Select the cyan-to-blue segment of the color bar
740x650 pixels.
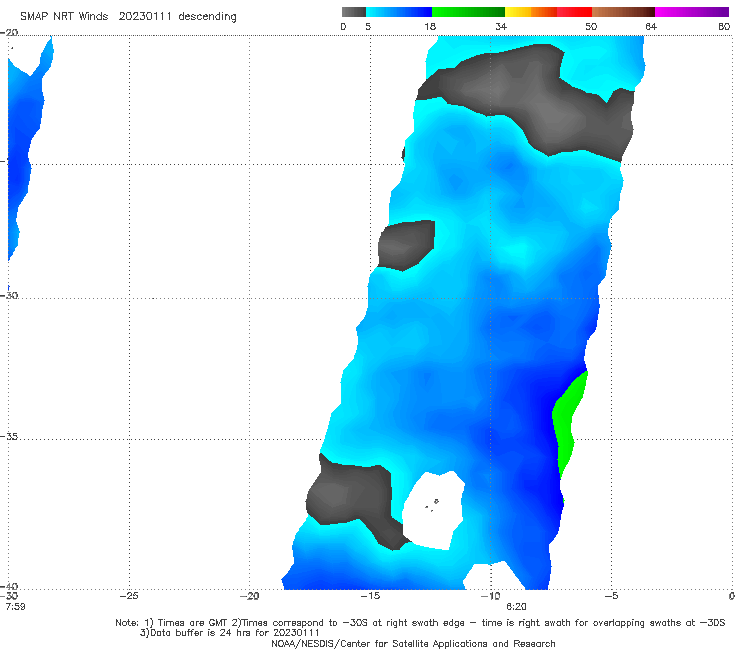coord(399,12)
